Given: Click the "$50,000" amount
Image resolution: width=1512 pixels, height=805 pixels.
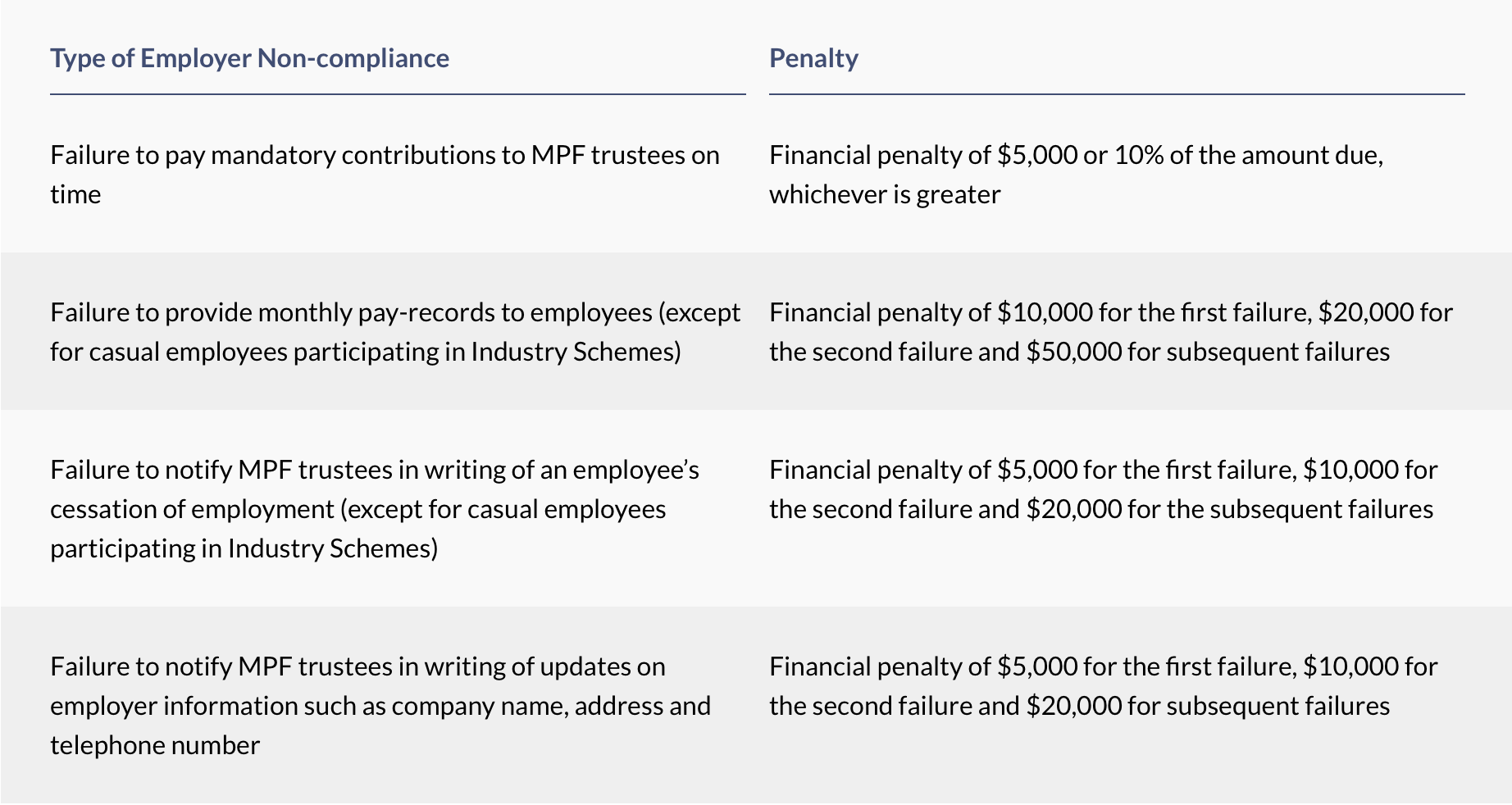Looking at the screenshot, I should tap(1073, 352).
